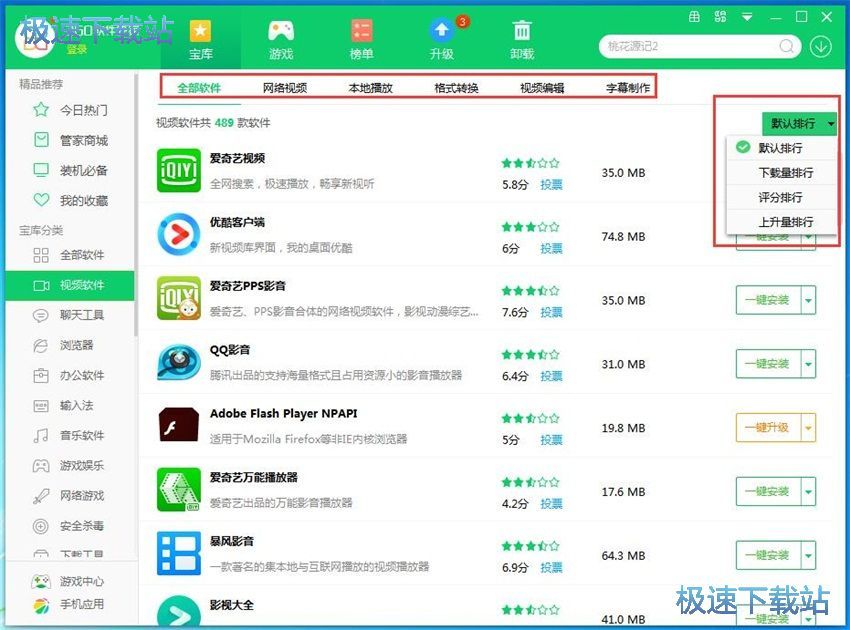This screenshot has height=630, width=850.
Task: Open the download manager arrow icon
Action: 821,47
